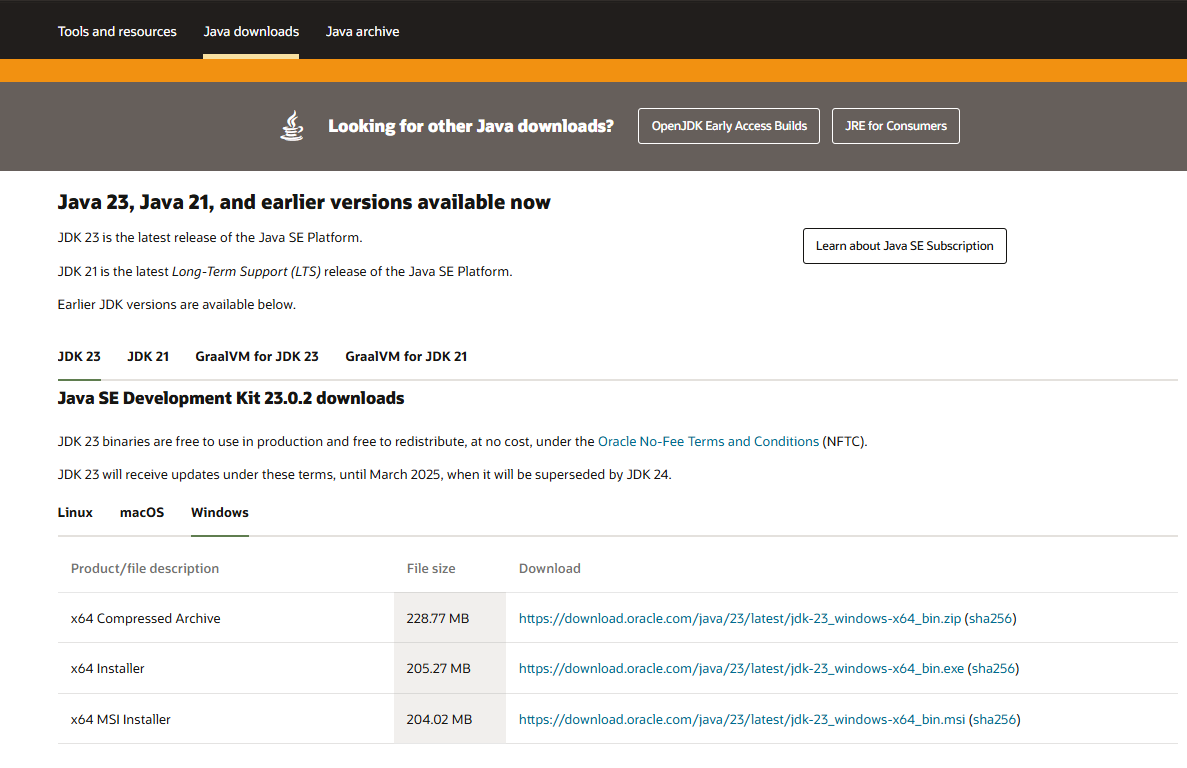The height and width of the screenshot is (768, 1187).
Task: Select the macOS platform tab
Action: point(142,512)
